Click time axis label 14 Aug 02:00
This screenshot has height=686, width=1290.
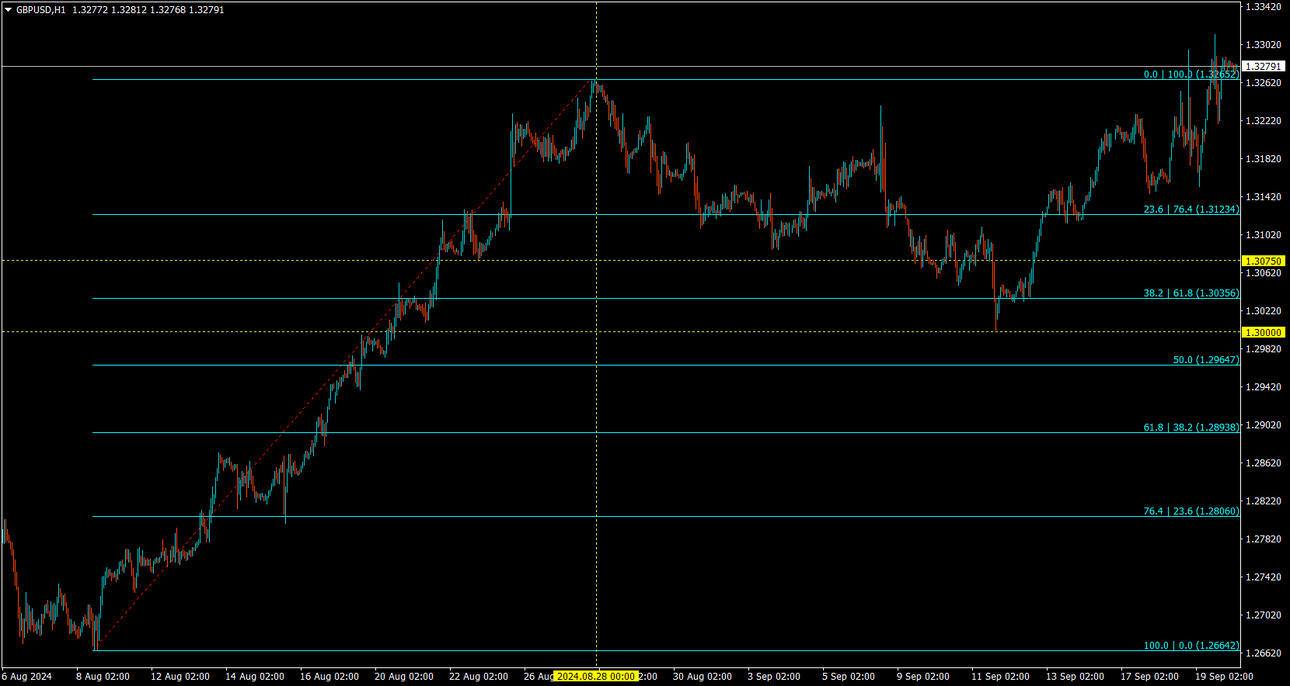[255, 677]
